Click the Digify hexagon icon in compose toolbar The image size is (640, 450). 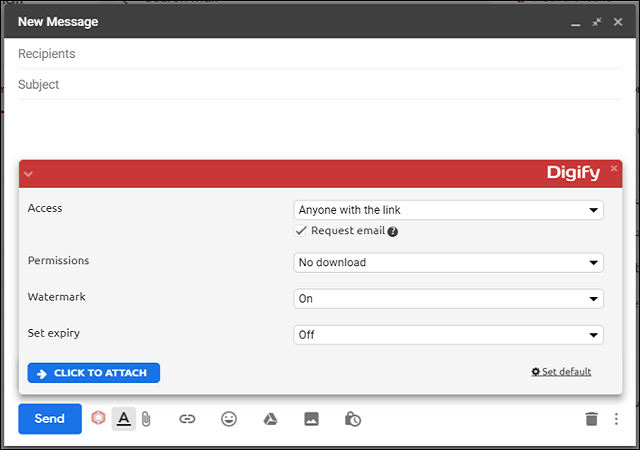[98, 418]
